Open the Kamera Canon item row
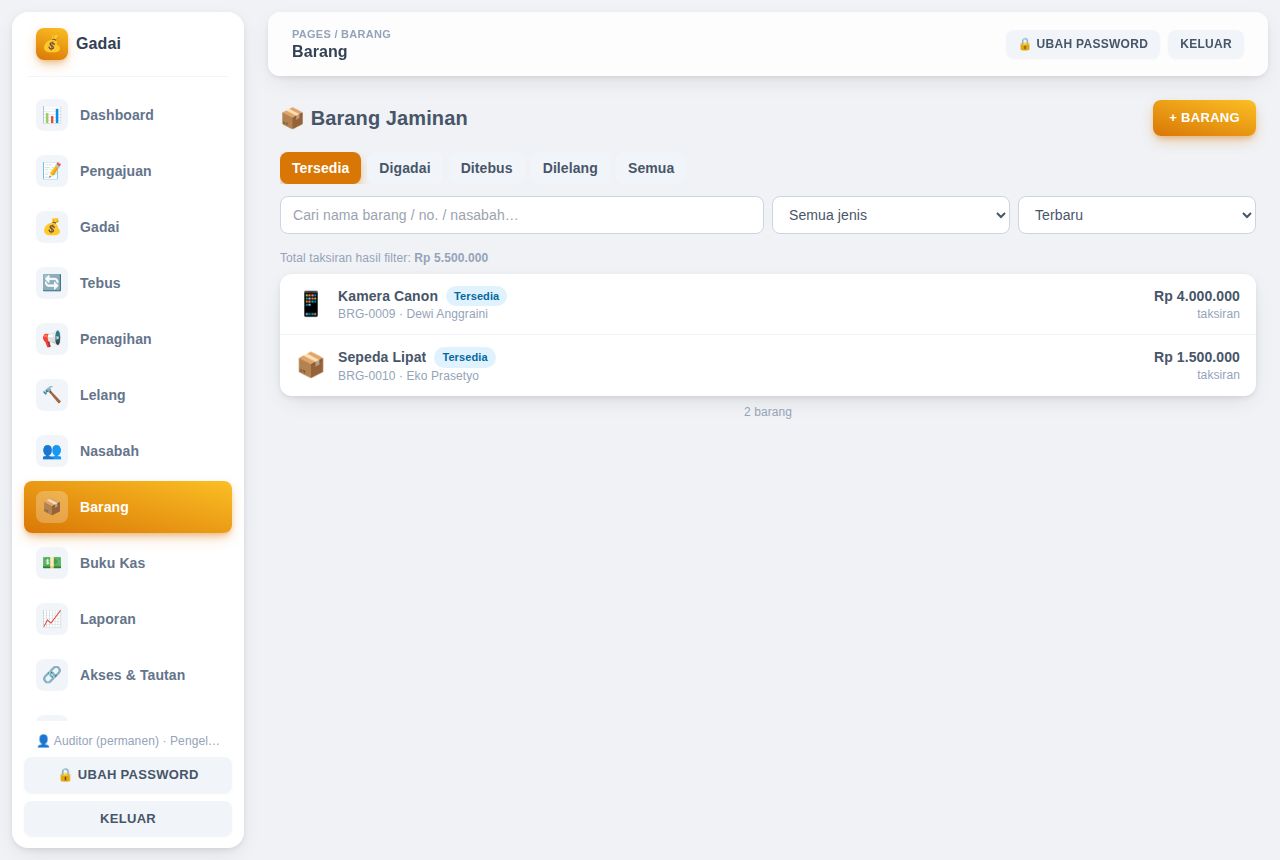 tap(768, 304)
